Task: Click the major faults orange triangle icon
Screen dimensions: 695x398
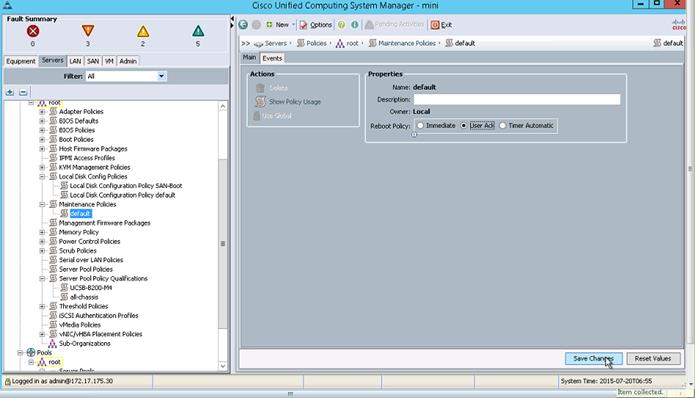Action: (x=88, y=31)
